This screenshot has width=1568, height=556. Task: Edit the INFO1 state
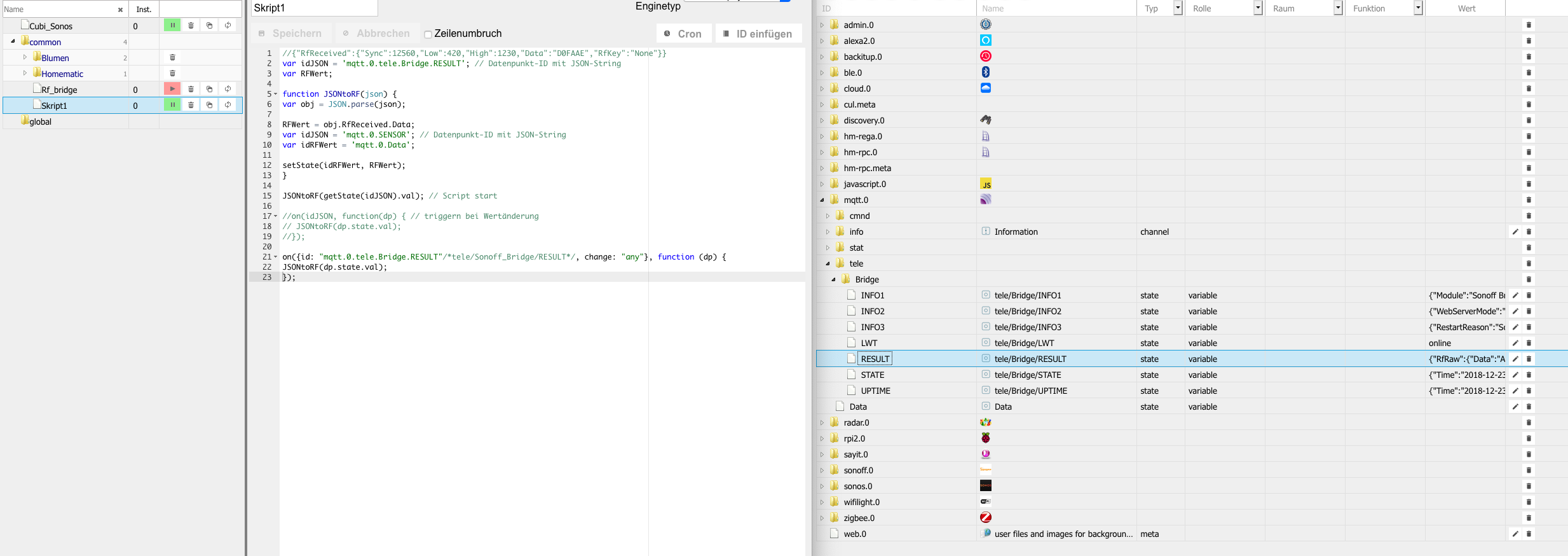pos(1515,295)
